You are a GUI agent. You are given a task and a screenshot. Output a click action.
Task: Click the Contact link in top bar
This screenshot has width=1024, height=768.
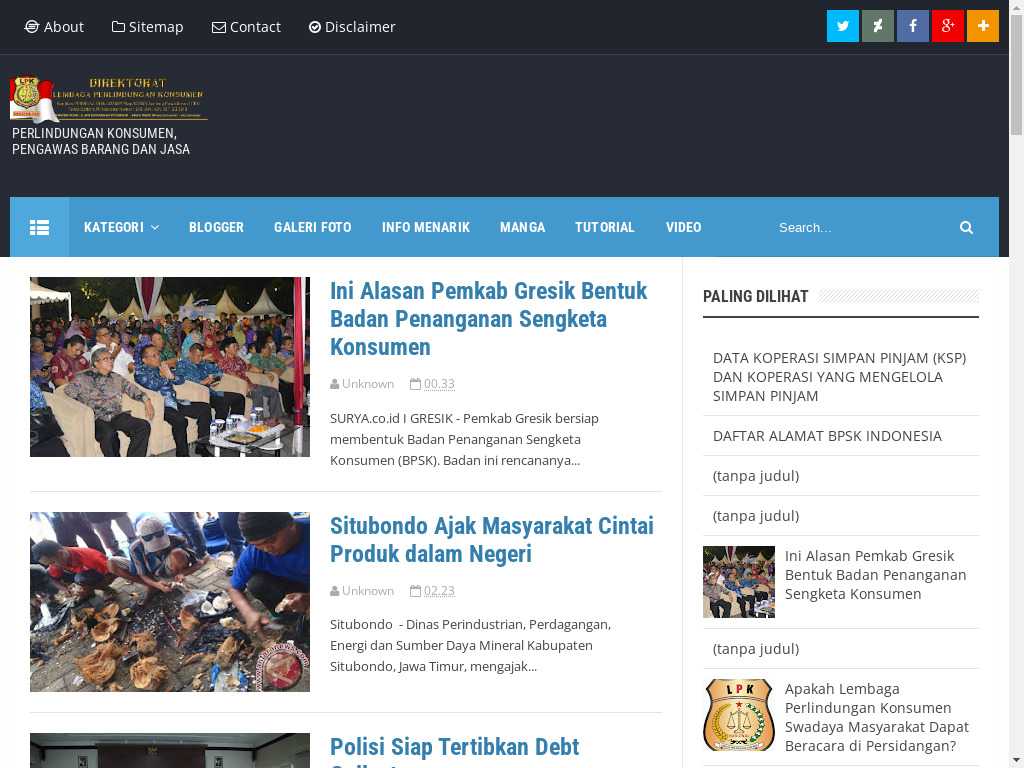(246, 27)
